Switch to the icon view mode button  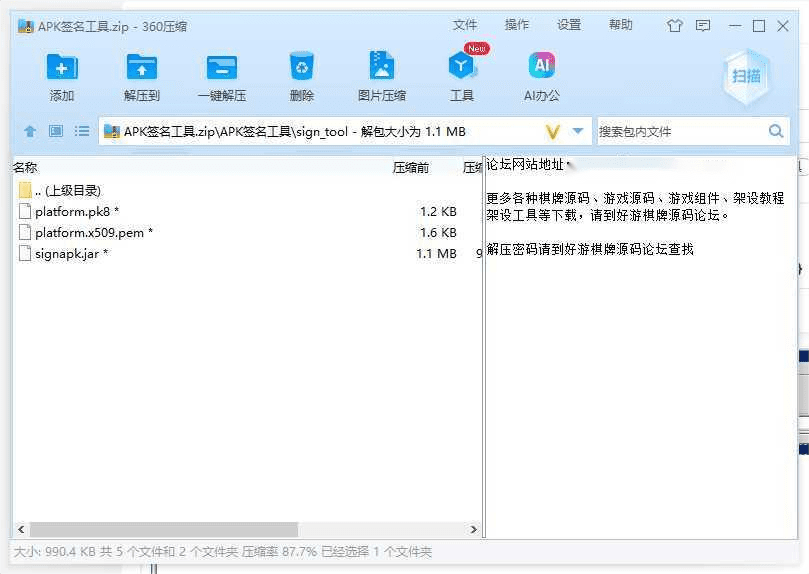56,131
